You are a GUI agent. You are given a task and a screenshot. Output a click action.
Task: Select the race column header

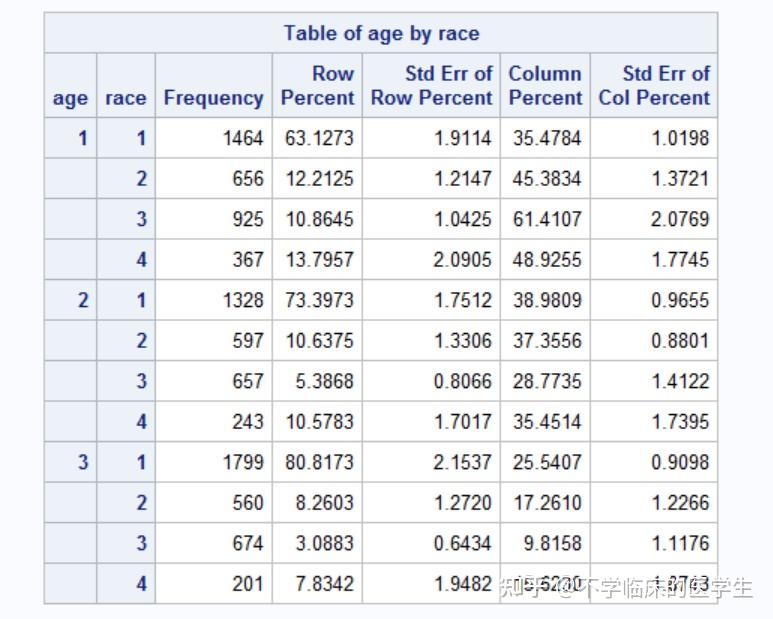126,98
